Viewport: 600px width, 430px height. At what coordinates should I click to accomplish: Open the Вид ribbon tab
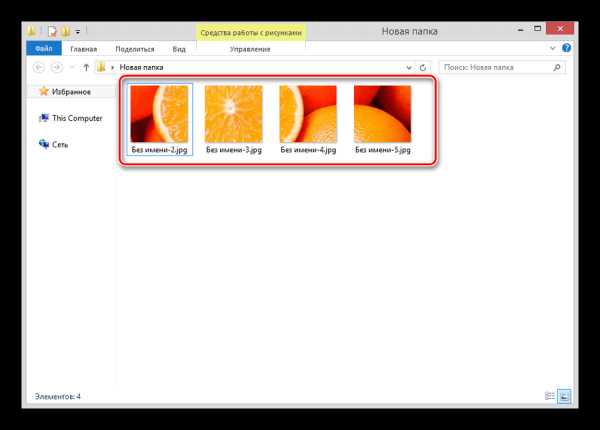(x=179, y=49)
